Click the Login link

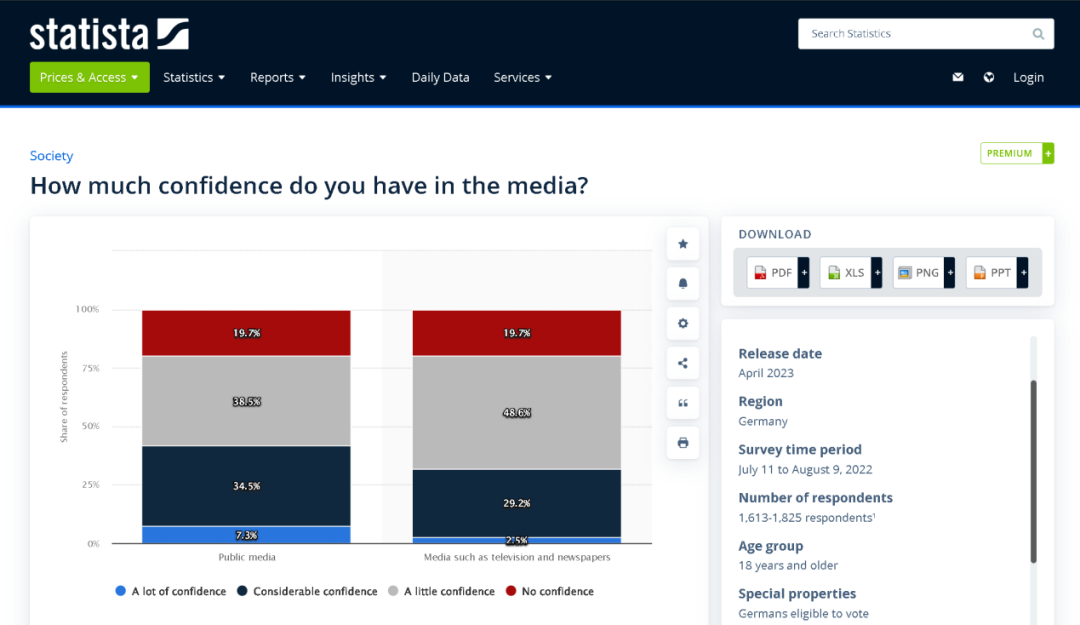click(1028, 77)
